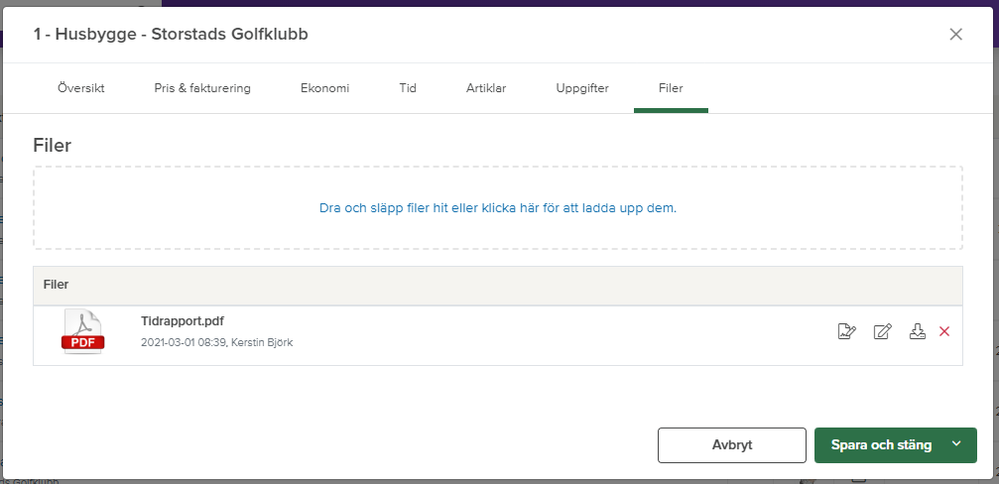Delete Tidrapport.pdf with the red X
999x484 pixels.
click(x=944, y=332)
